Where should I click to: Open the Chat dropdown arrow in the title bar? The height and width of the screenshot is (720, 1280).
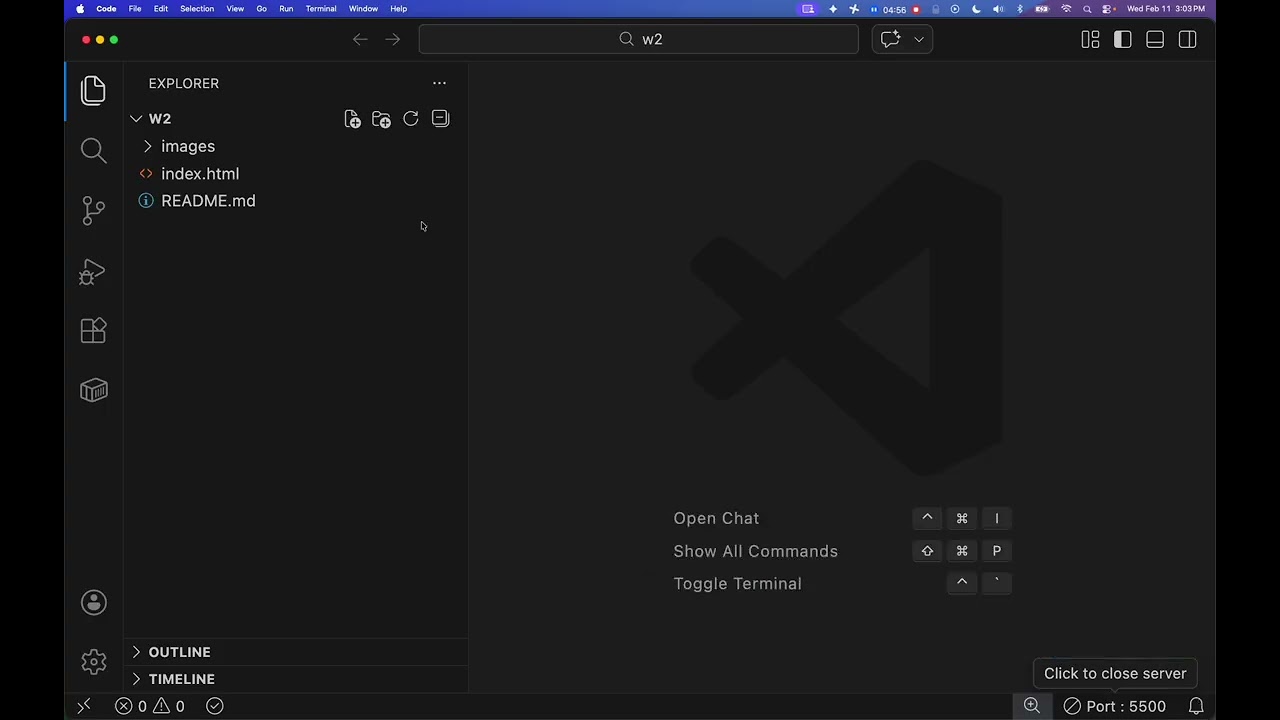[x=919, y=39]
